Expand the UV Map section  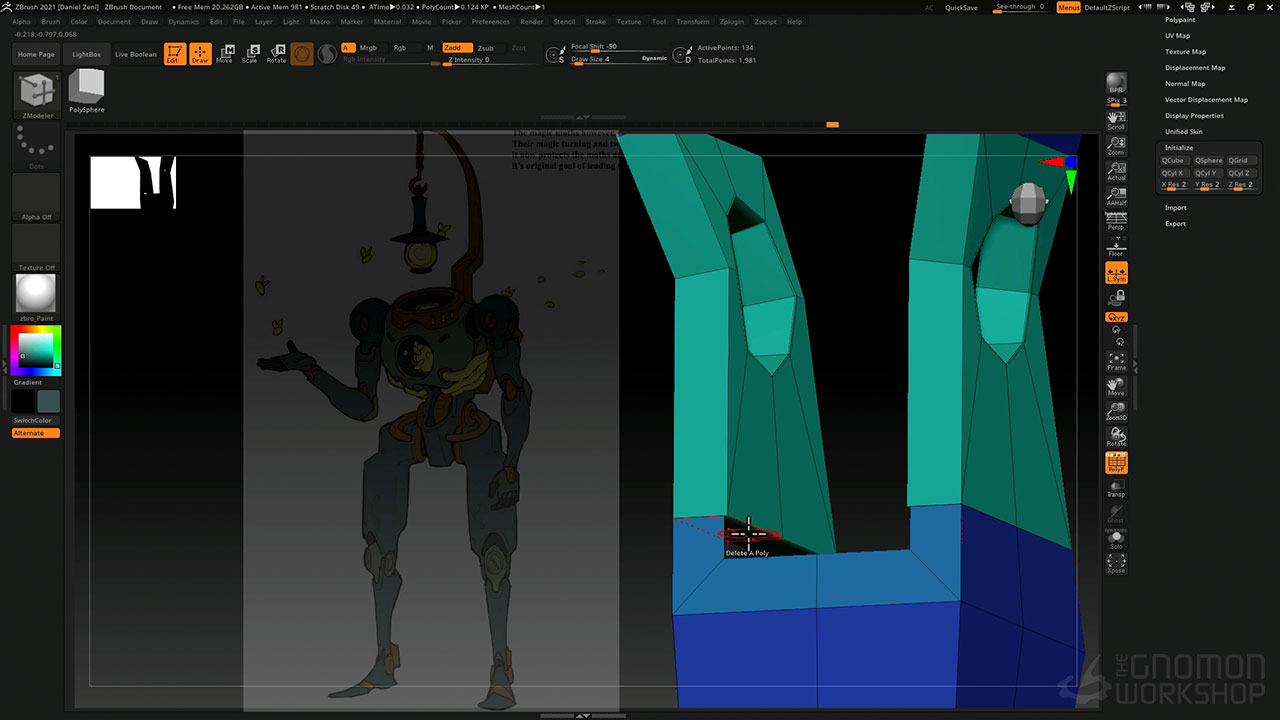click(x=1177, y=36)
